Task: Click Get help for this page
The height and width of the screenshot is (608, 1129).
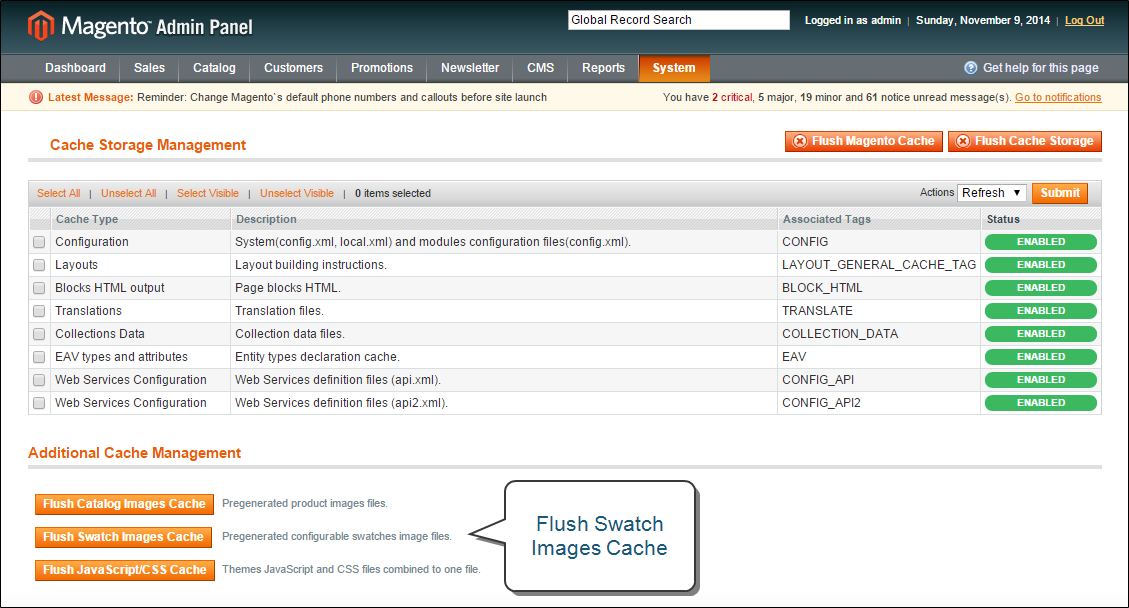Action: point(1040,68)
